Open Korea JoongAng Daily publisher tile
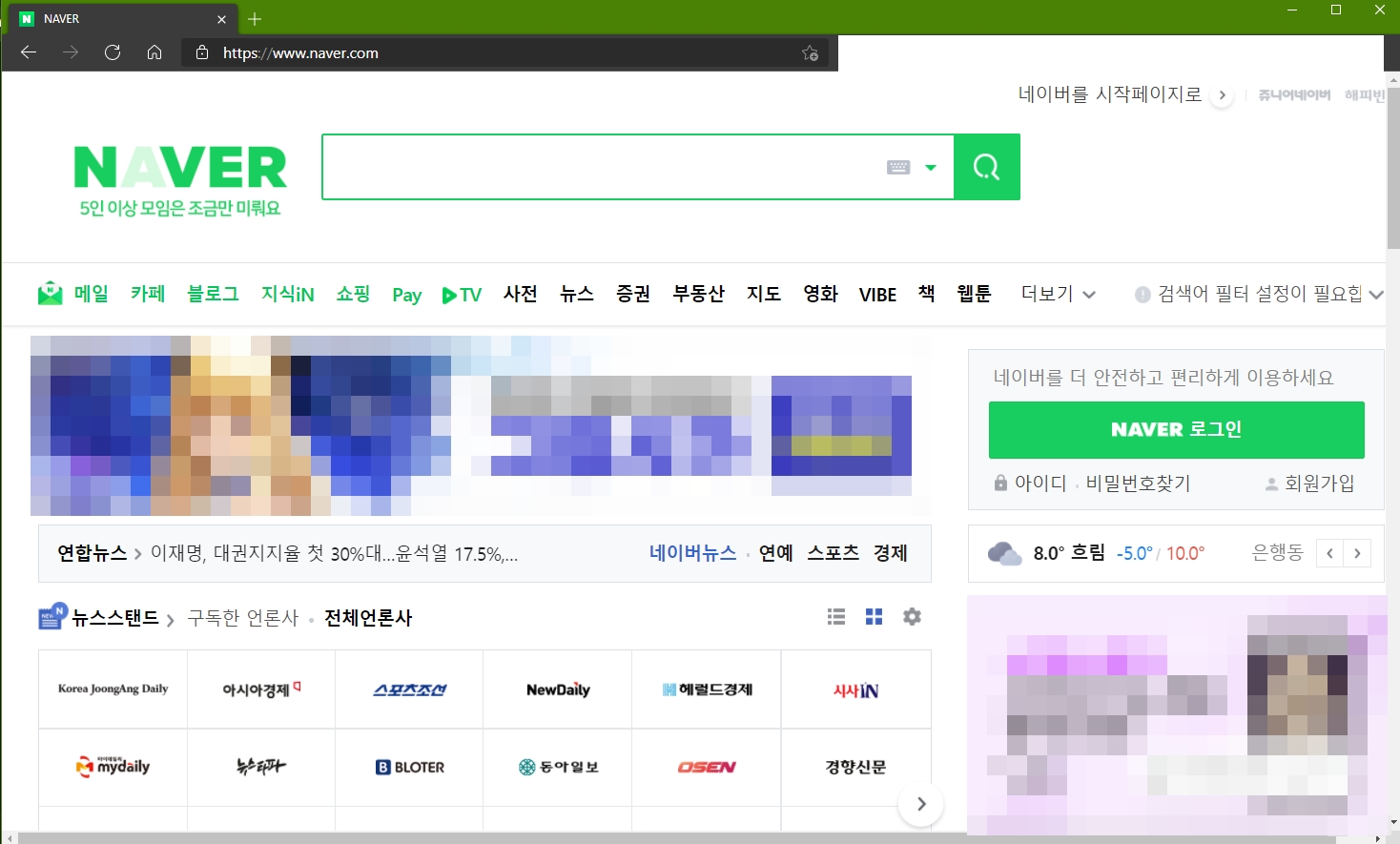This screenshot has height=844, width=1400. click(x=113, y=690)
